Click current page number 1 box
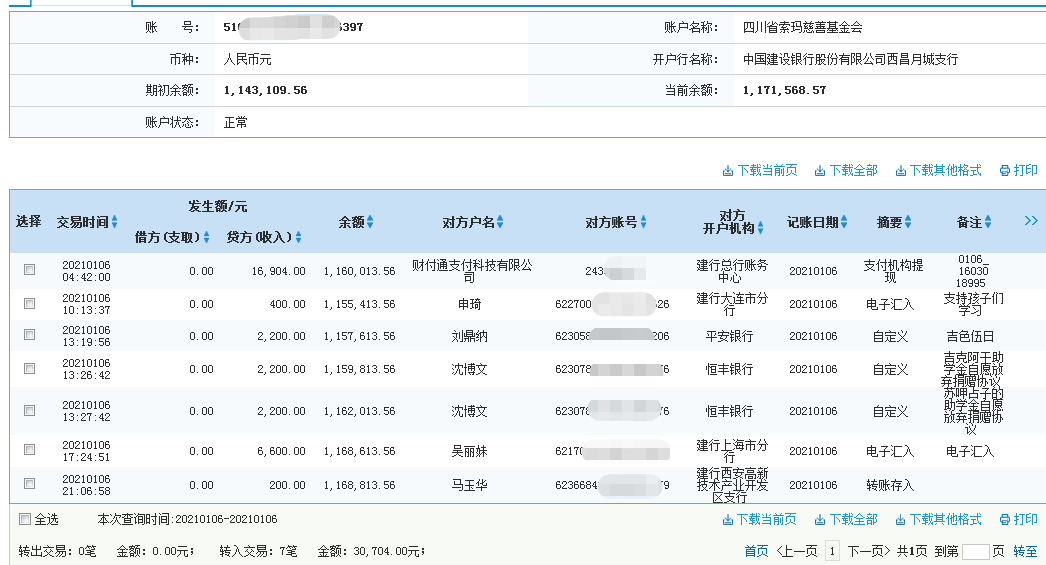The image size is (1046, 565). click(x=833, y=552)
